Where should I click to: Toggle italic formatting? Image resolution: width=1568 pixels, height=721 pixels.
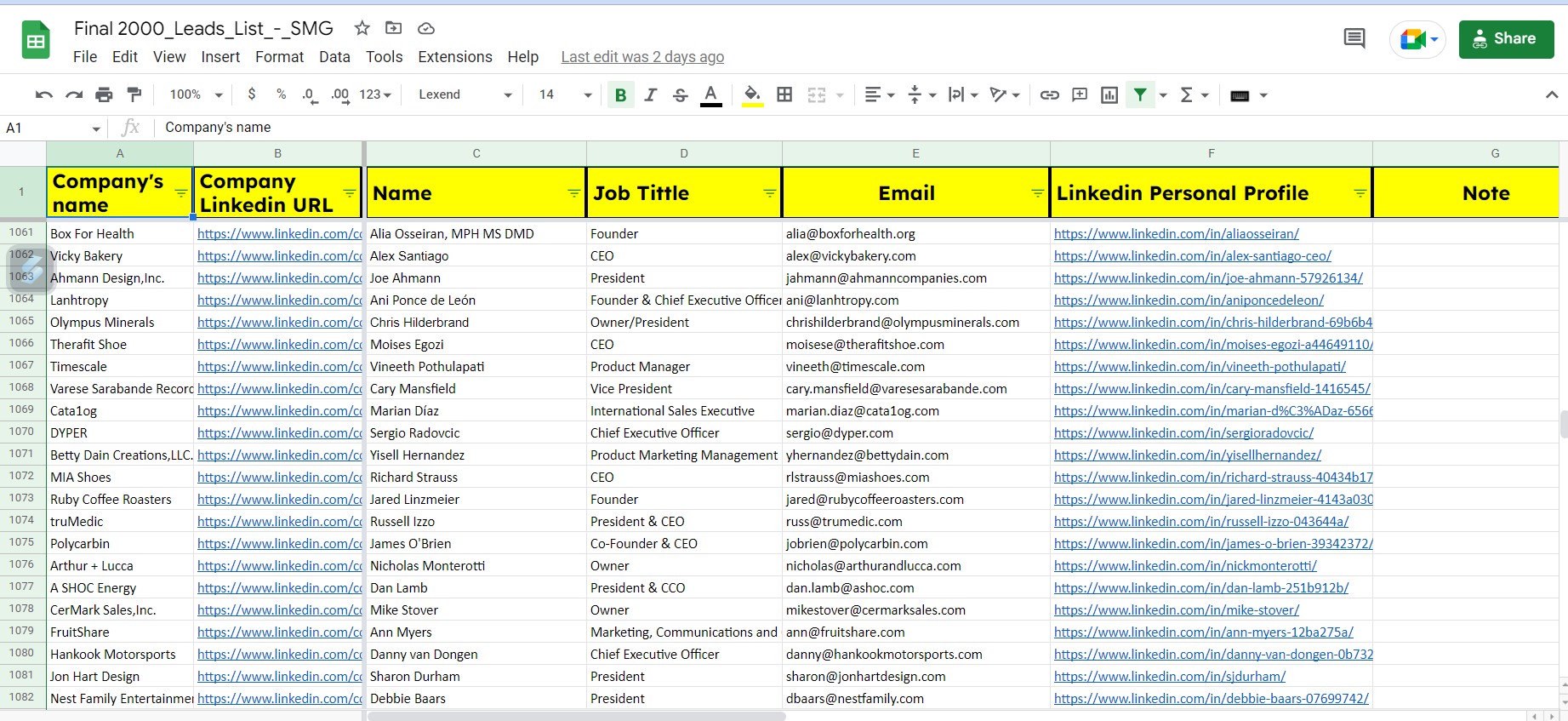(651, 94)
